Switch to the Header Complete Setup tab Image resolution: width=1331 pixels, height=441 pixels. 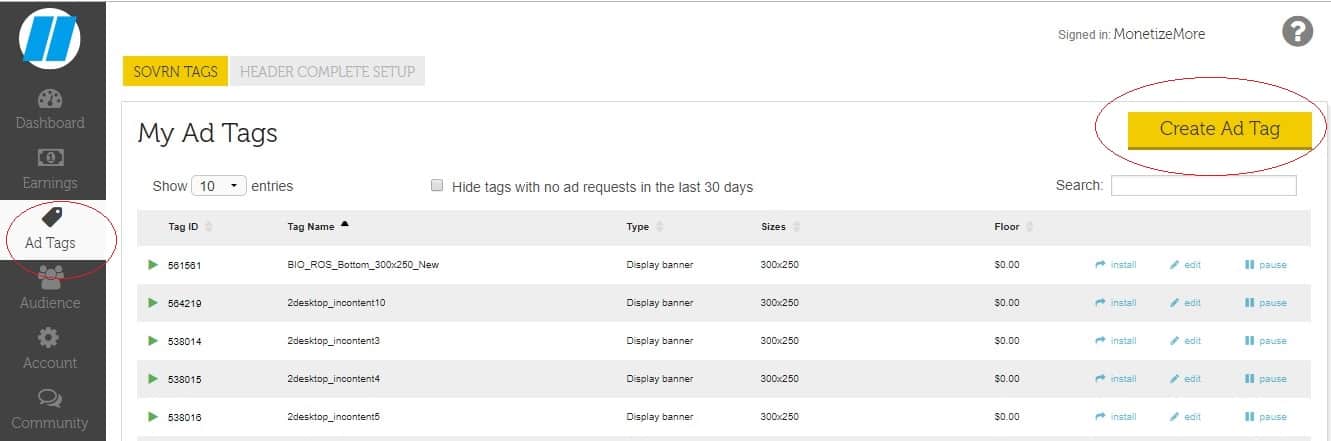327,72
